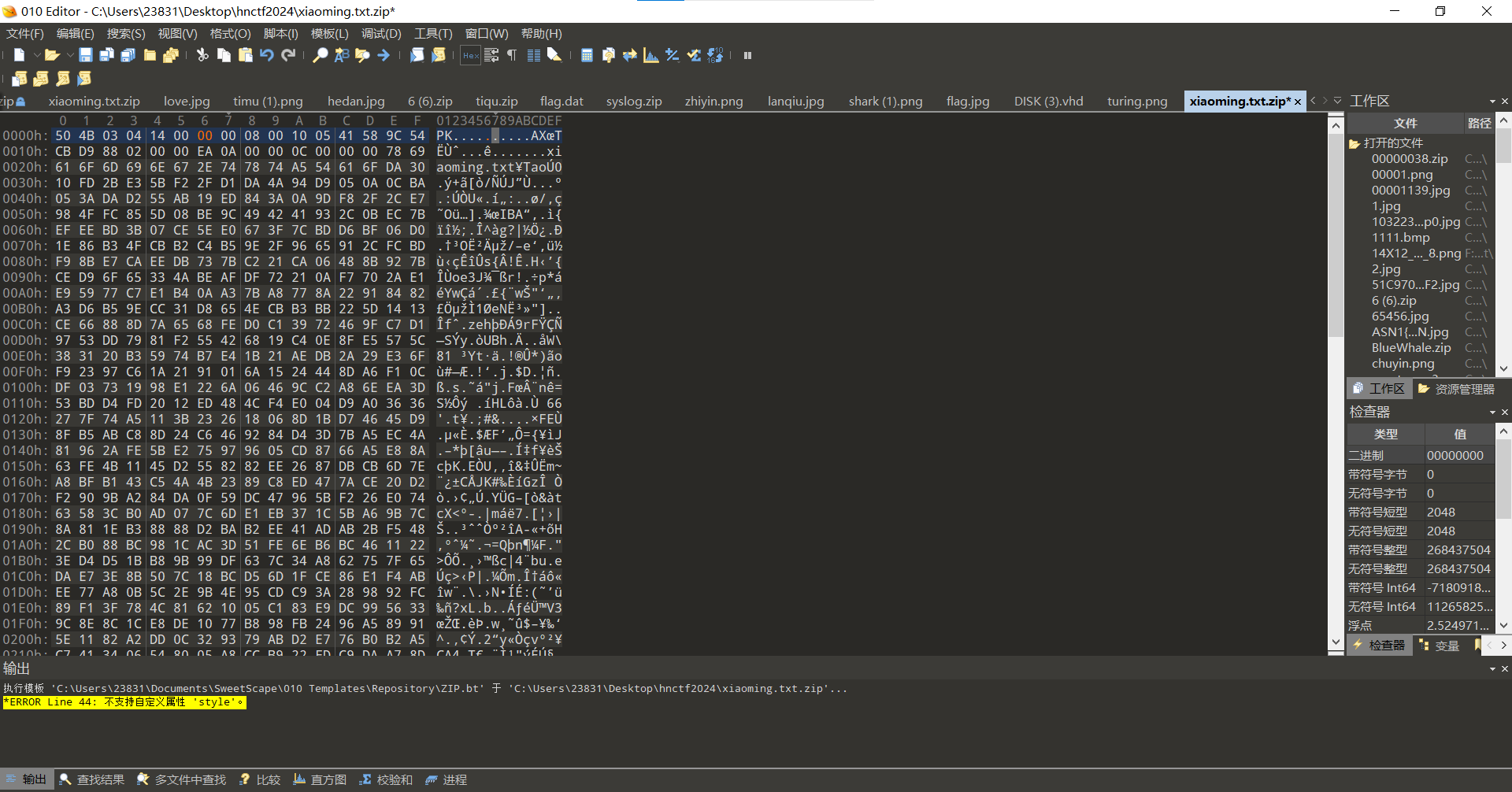Save the file with the floppy icon

pos(85,55)
